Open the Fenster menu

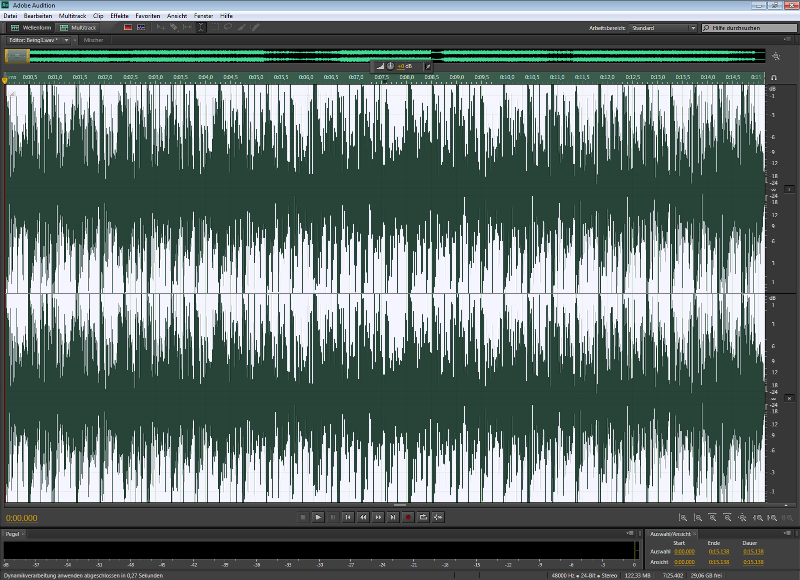[x=204, y=16]
